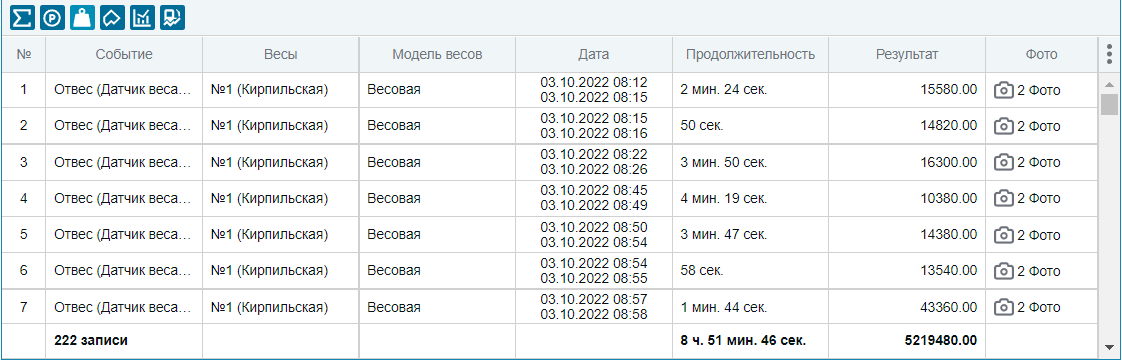Sort by the Весы column header
Viewport: 1122px width, 361px height.
coord(280,54)
